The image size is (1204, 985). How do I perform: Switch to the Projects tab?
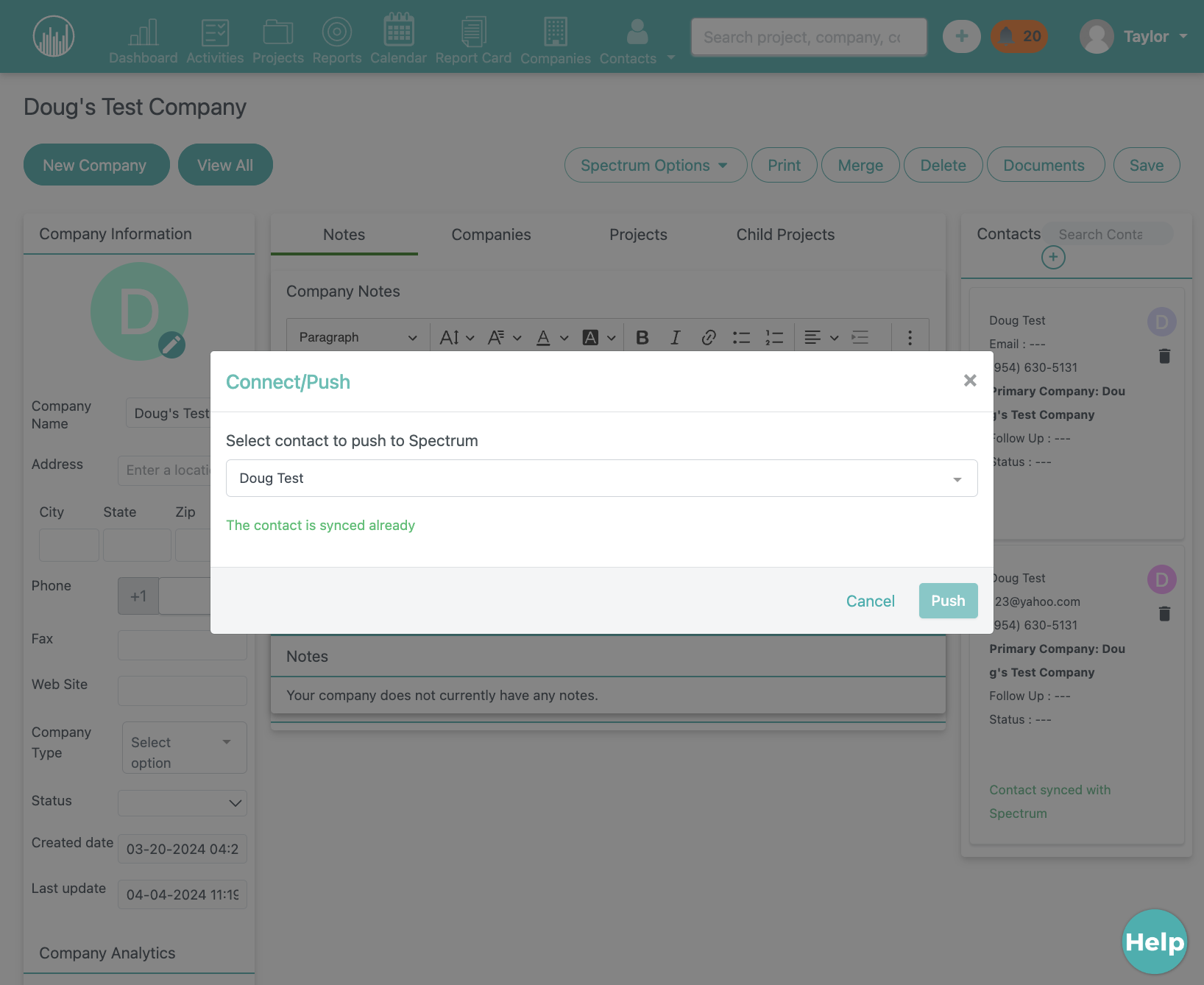[x=638, y=235]
